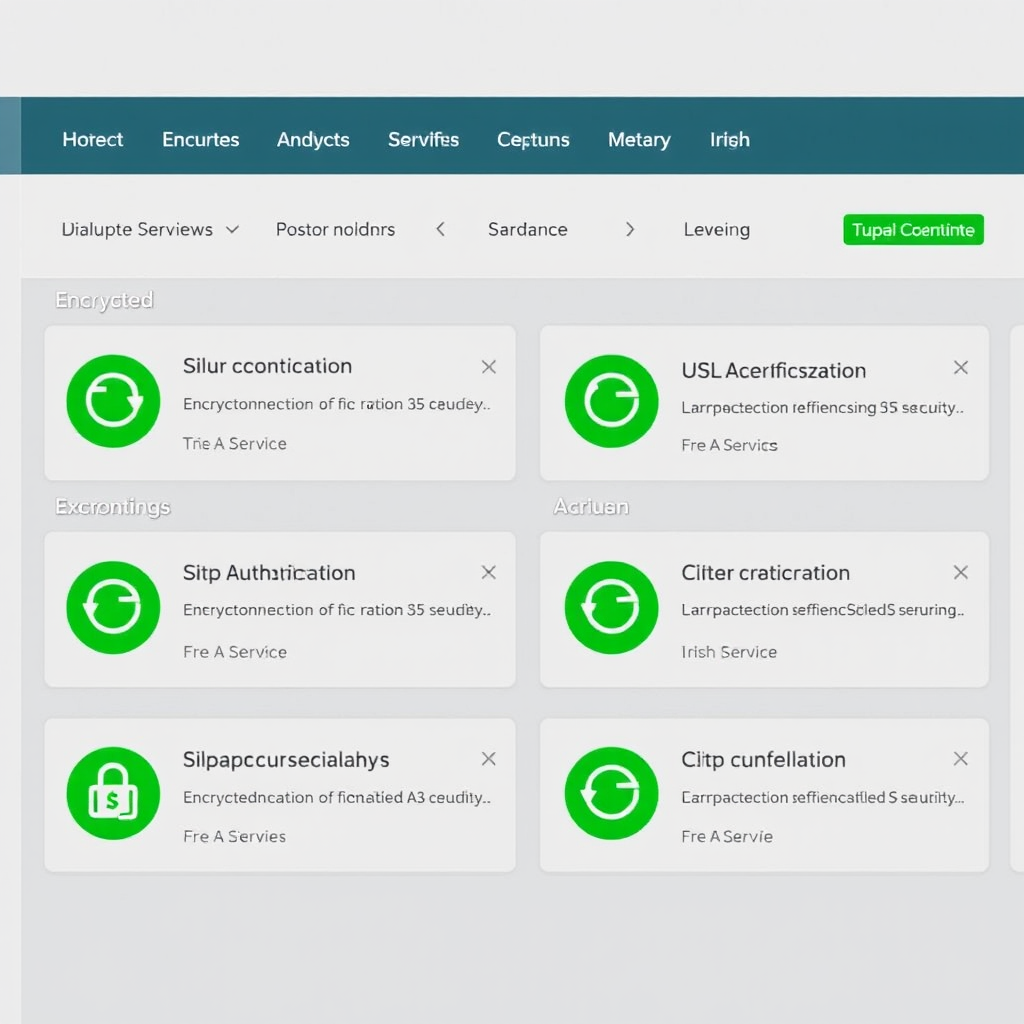Click the green Tupal Coentinte button
The width and height of the screenshot is (1024, 1024).
tap(913, 230)
